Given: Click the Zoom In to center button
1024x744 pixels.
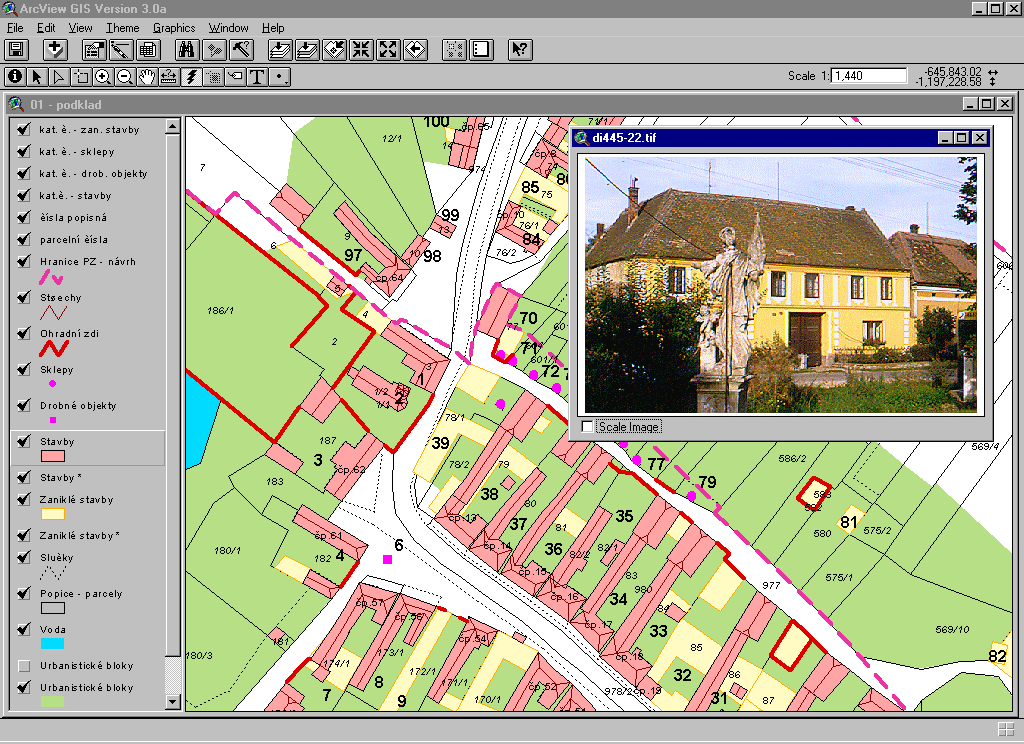Looking at the screenshot, I should pyautogui.click(x=361, y=50).
